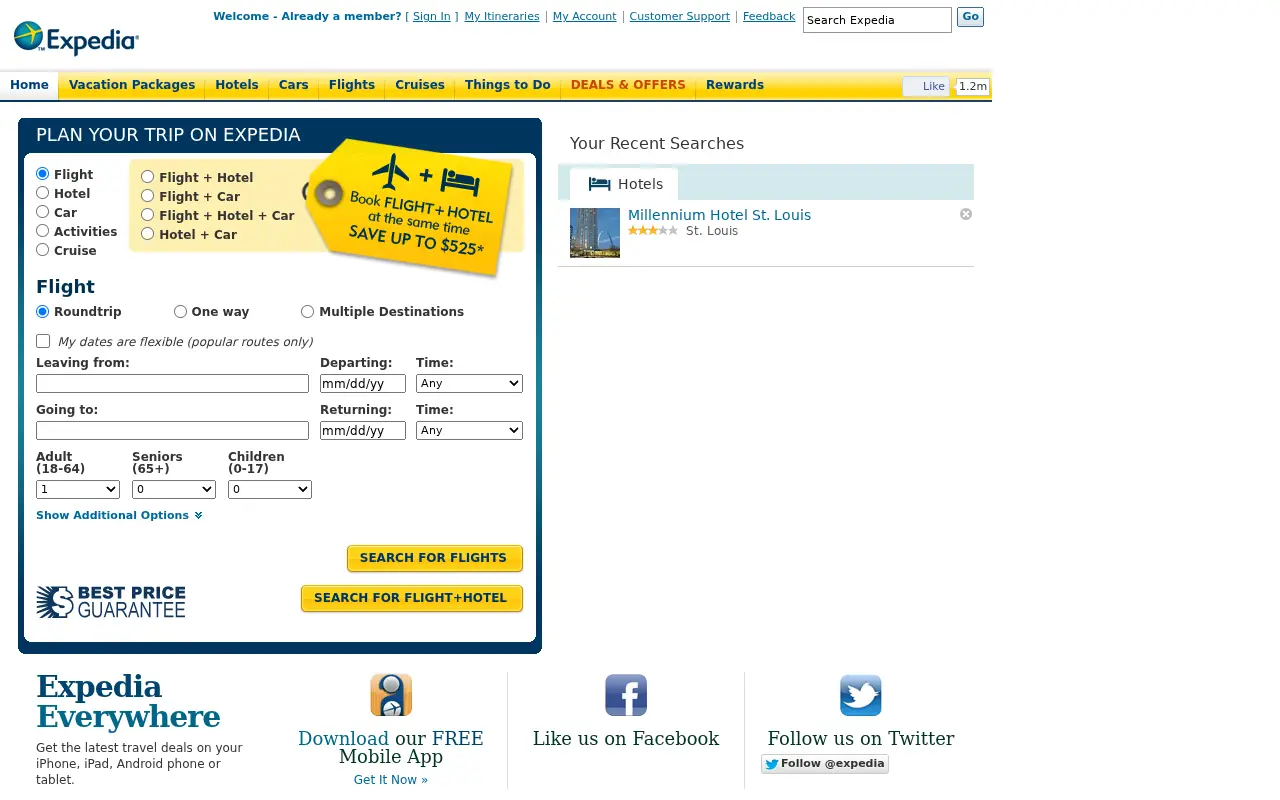Select the Flight radio button
Viewport: 1280px width, 800px height.
point(43,174)
